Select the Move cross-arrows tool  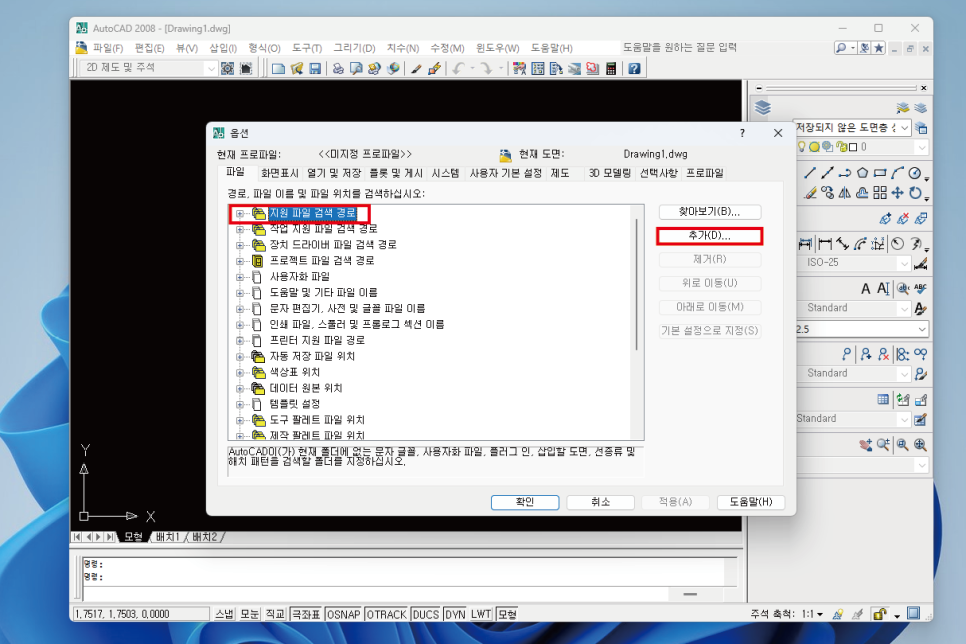click(898, 193)
